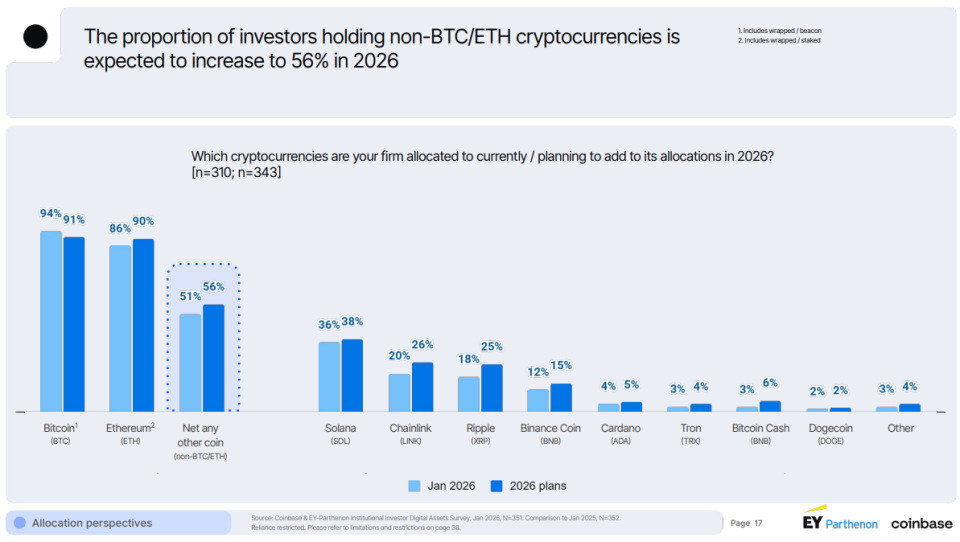
Task: Select the Ethereum 2026 plans bar at 90%
Action: [143, 325]
